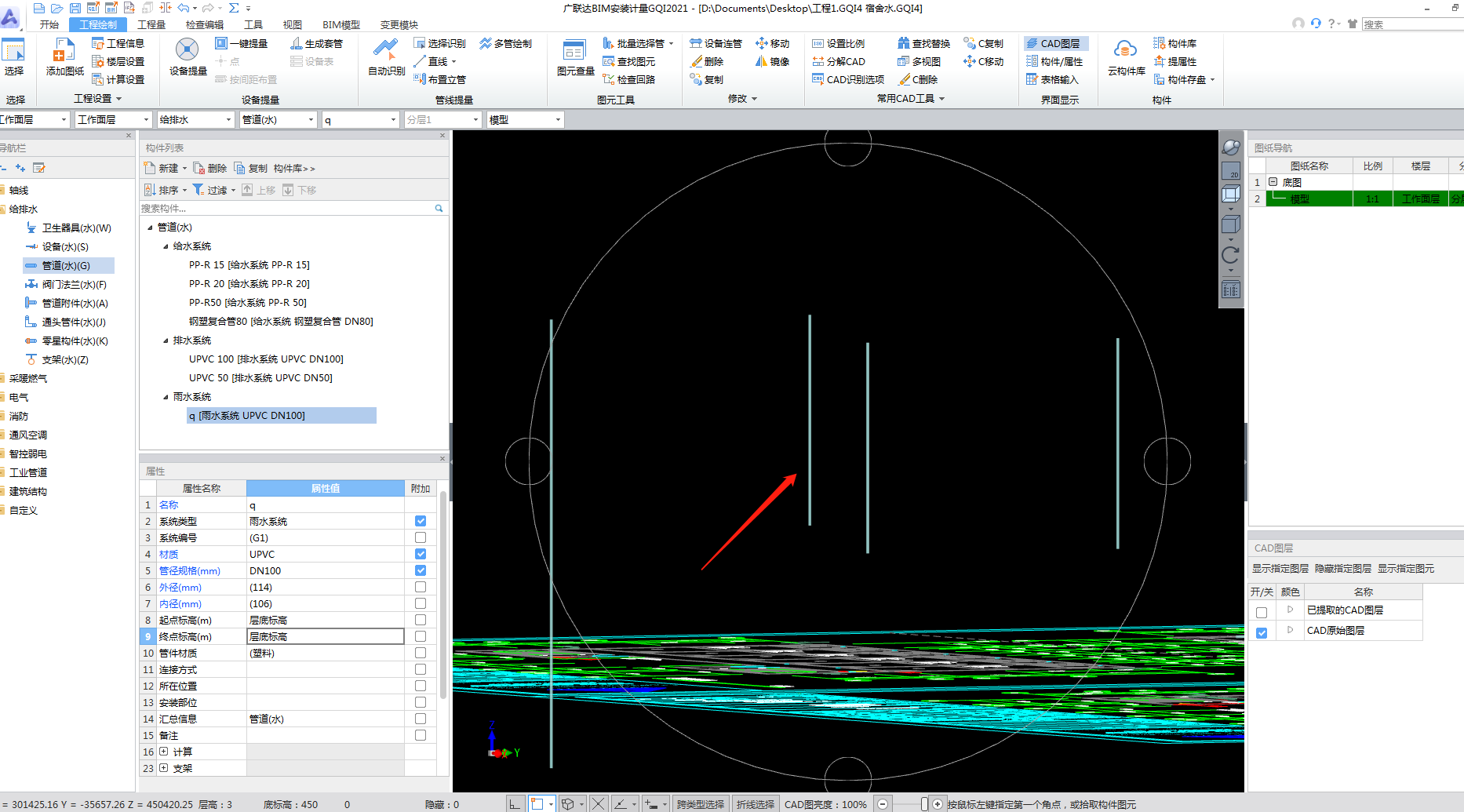
Task: Click 设置比例 set scale
Action: click(839, 43)
